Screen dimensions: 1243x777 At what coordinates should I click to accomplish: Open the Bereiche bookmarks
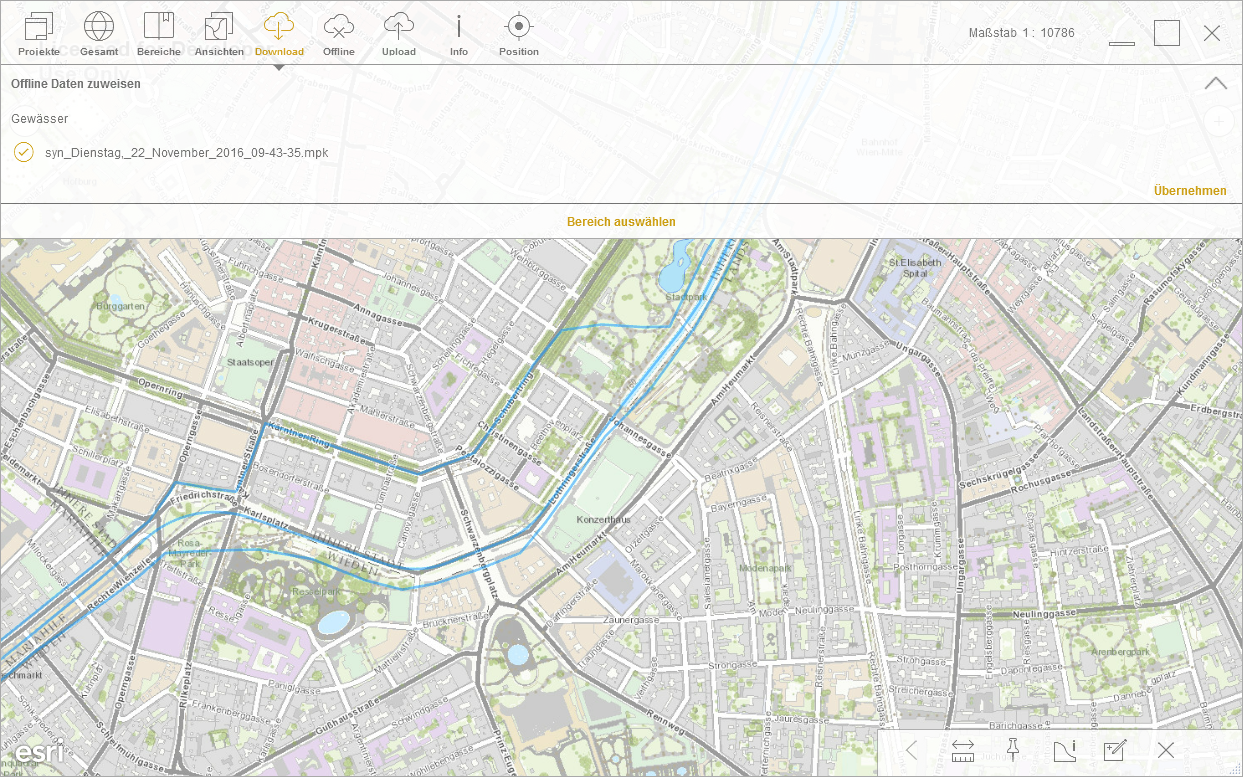coord(159,34)
